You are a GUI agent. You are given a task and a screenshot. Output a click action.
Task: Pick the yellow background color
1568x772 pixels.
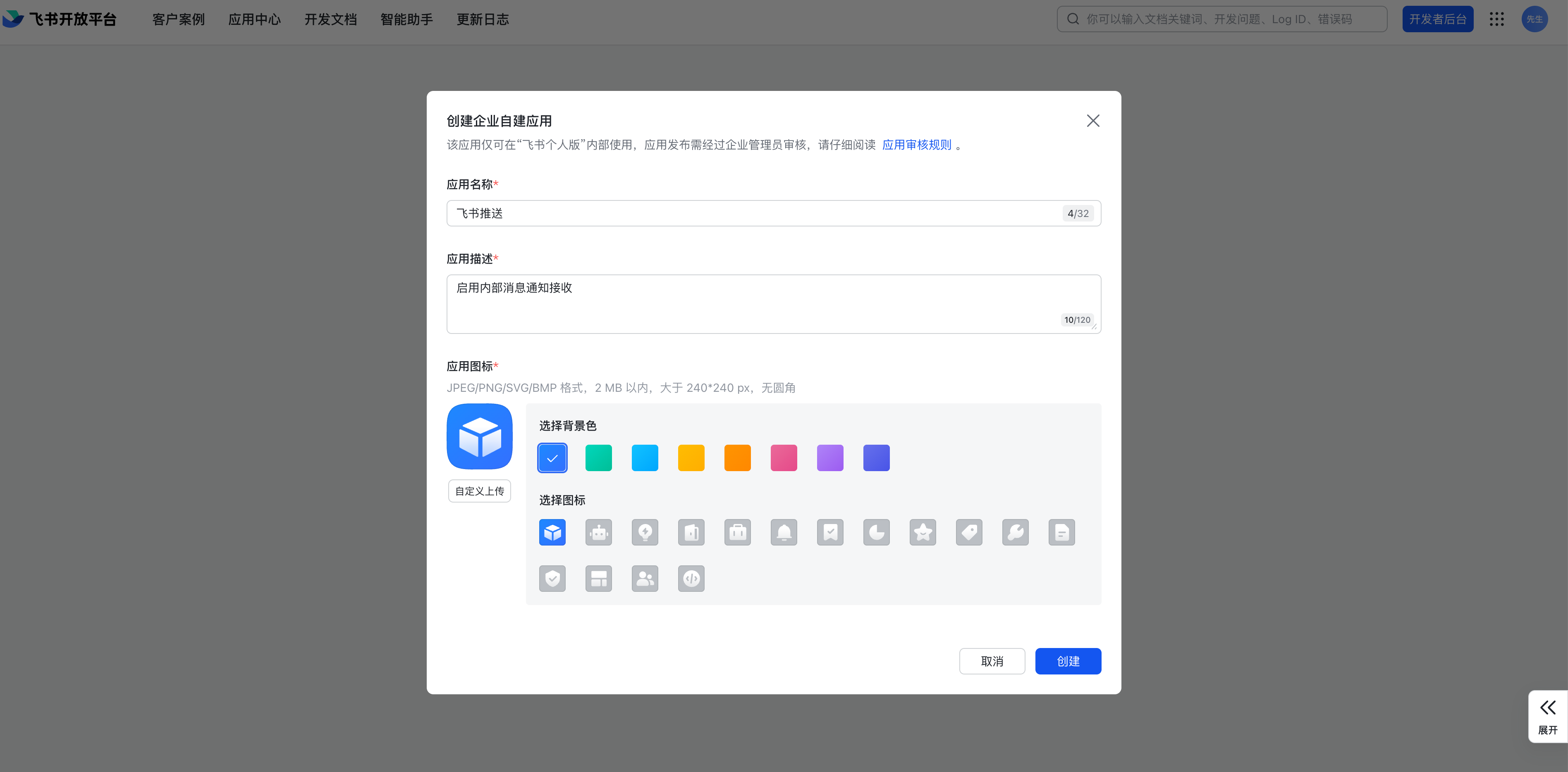click(691, 458)
